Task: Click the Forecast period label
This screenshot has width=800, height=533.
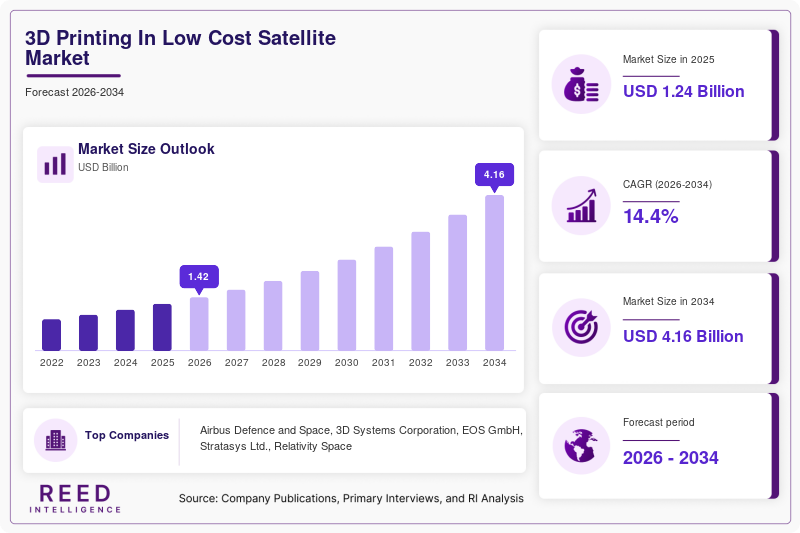Action: [x=659, y=422]
